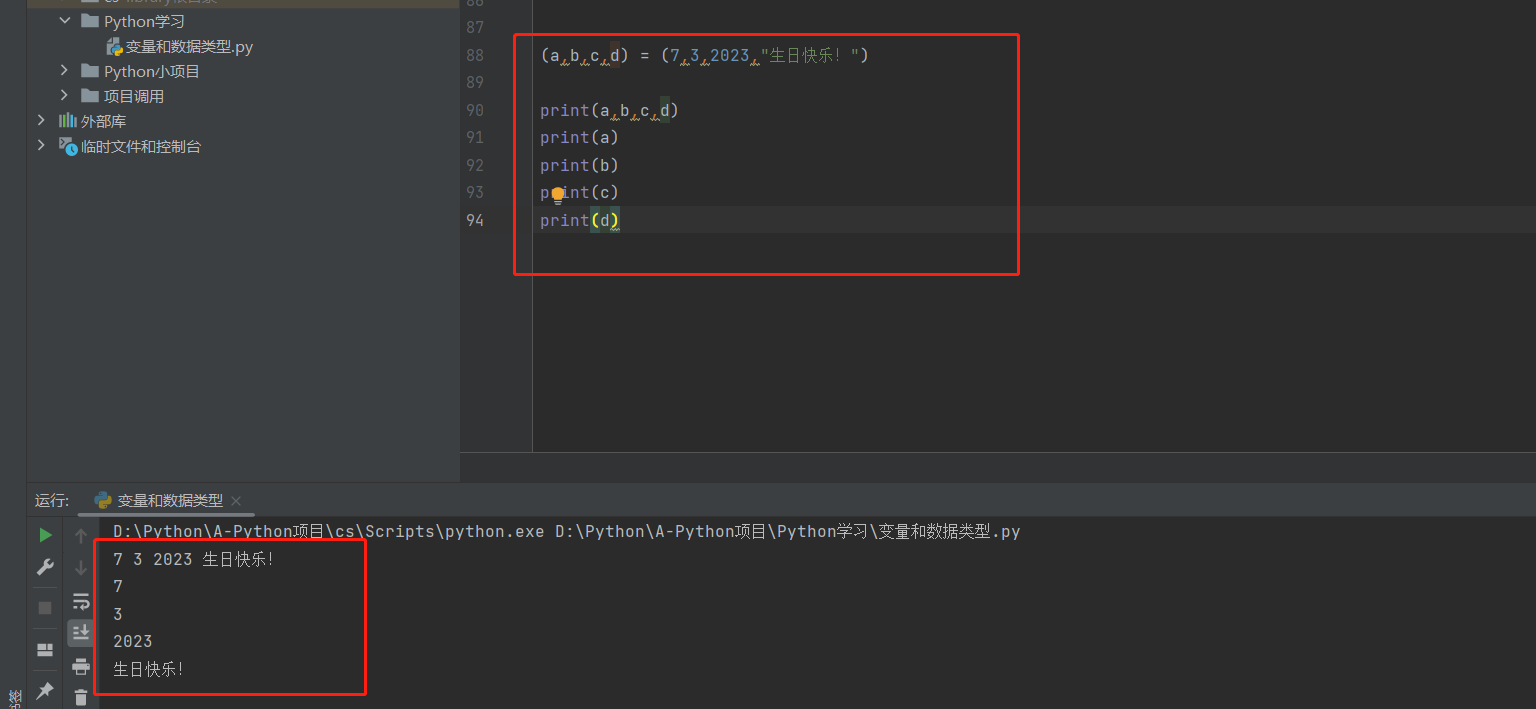Collapse the Python学习 folder
The height and width of the screenshot is (709, 1536).
(x=64, y=21)
